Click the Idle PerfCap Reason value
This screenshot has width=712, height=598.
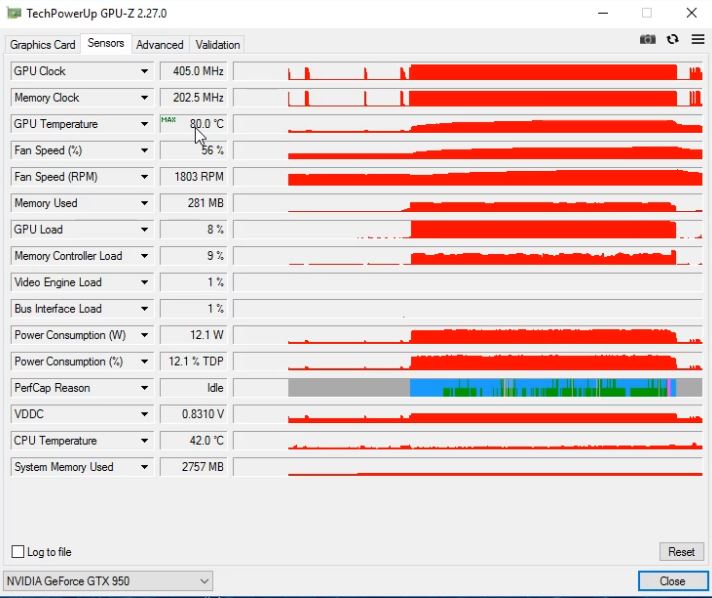[x=193, y=388]
